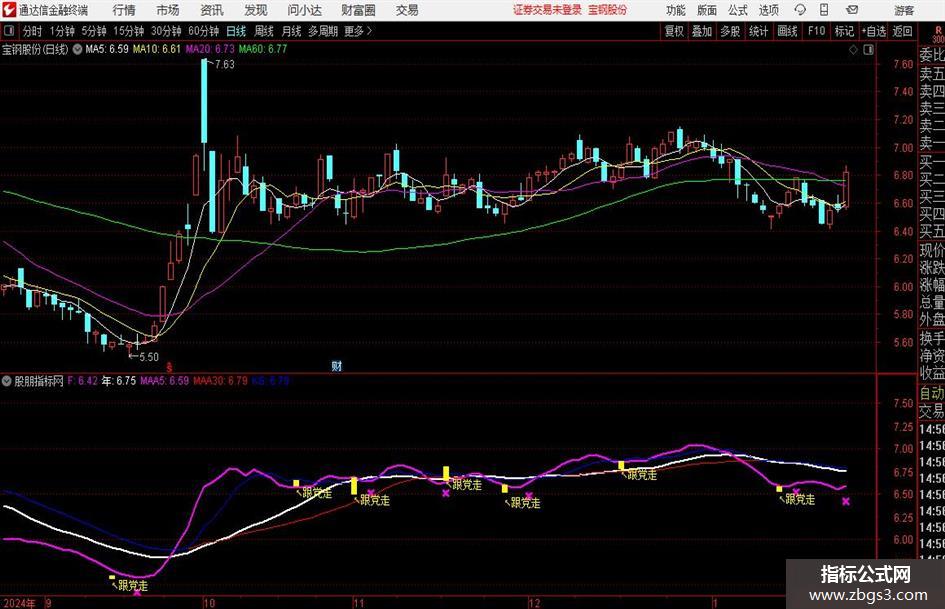Screen dimensions: 945x609
Task: Click the MA5: 6.59 indicator label
Action: pos(107,49)
